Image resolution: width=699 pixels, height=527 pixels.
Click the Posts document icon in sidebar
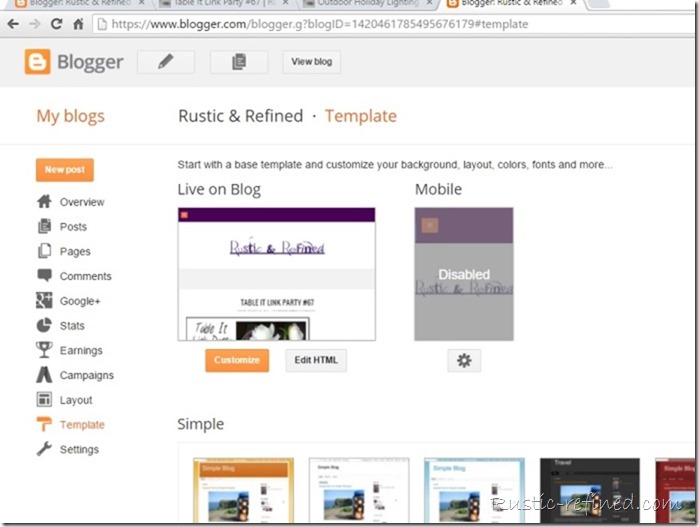44,226
